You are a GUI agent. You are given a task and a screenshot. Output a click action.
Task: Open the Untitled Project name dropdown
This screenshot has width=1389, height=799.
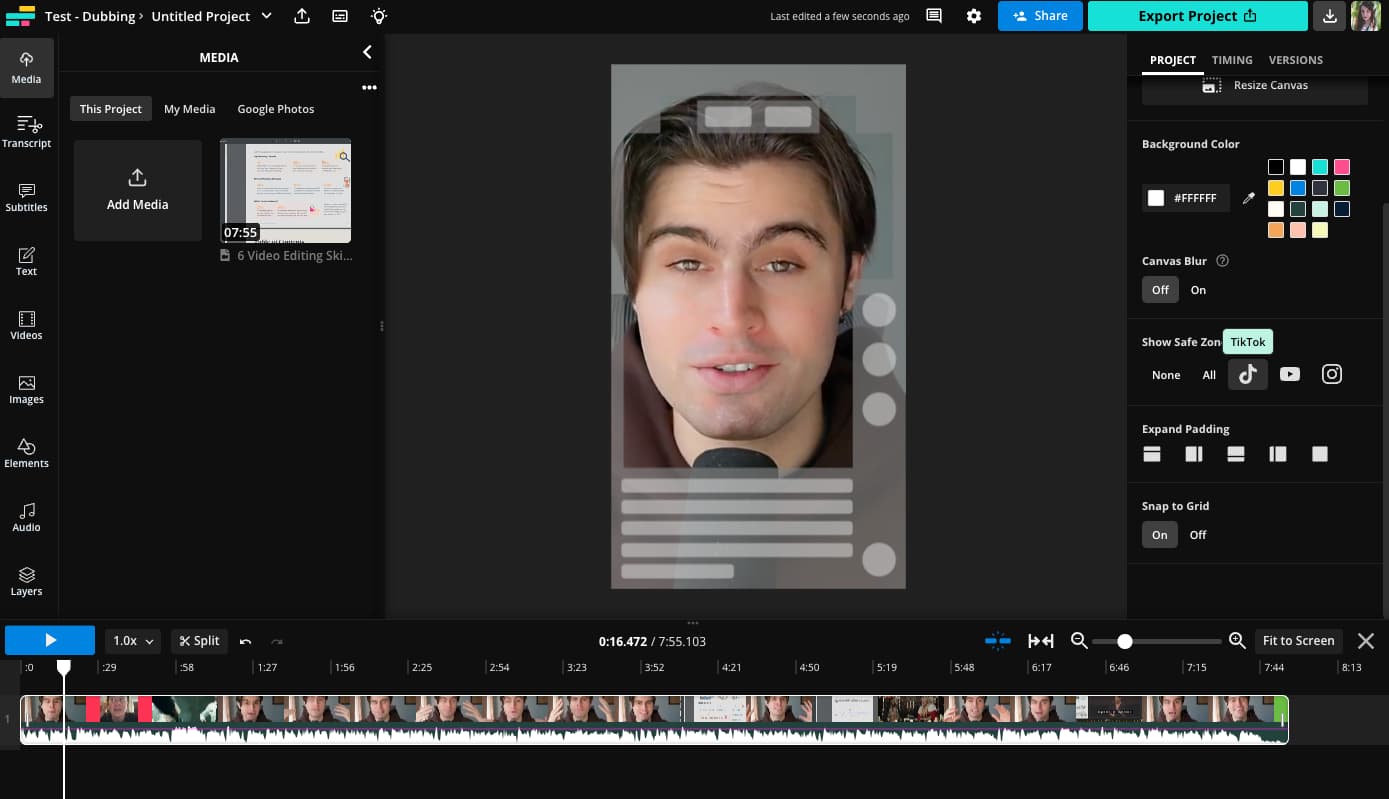(x=266, y=16)
